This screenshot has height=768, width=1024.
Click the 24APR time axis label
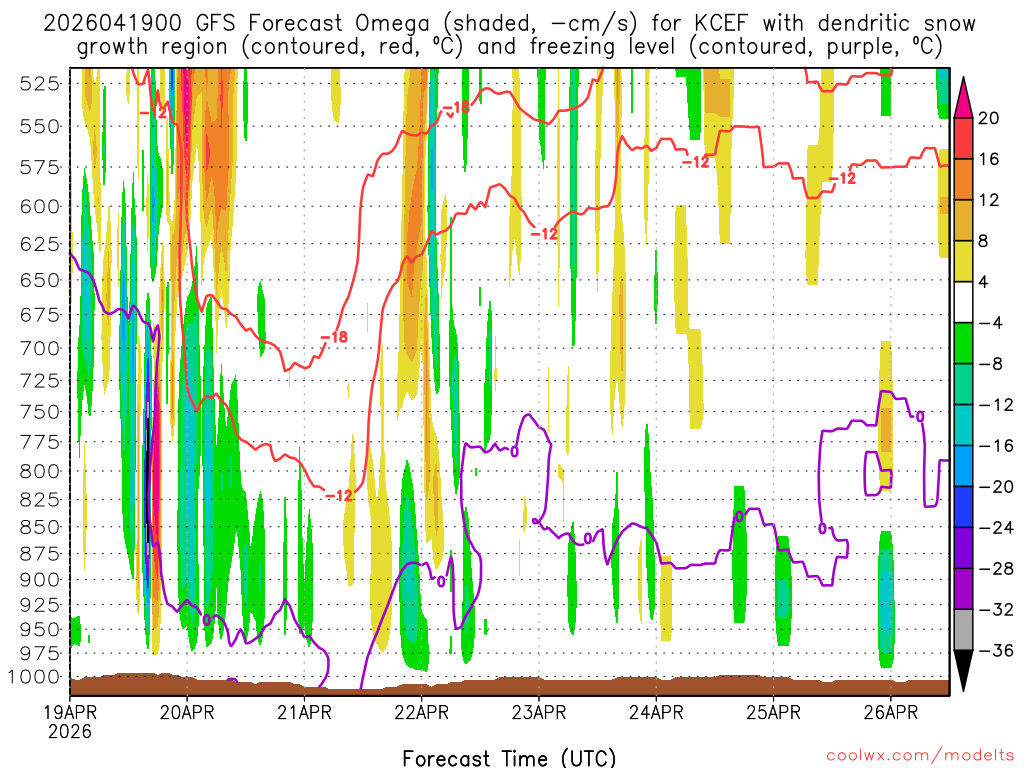pos(656,712)
